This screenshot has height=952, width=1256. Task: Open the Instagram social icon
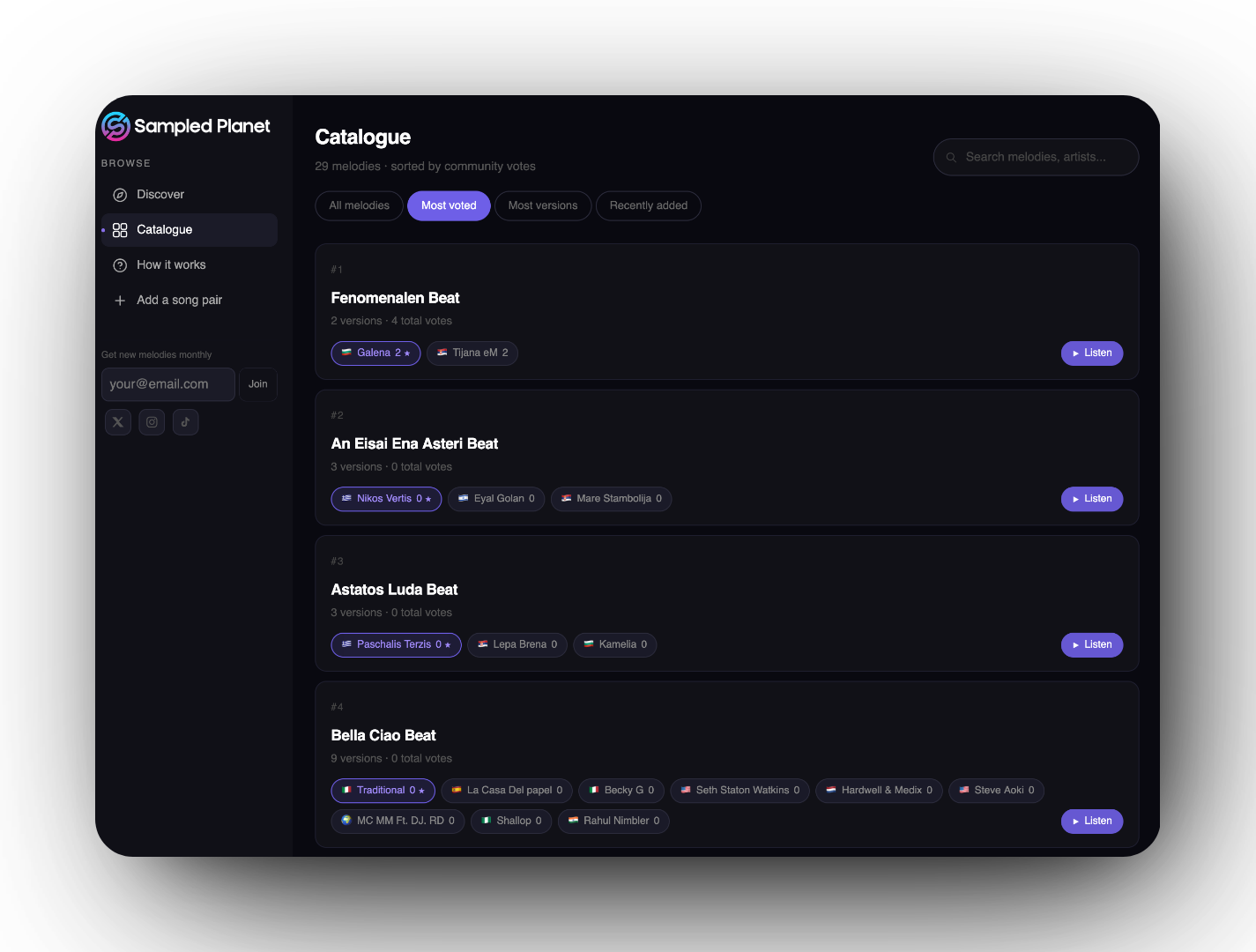pyautogui.click(x=152, y=422)
